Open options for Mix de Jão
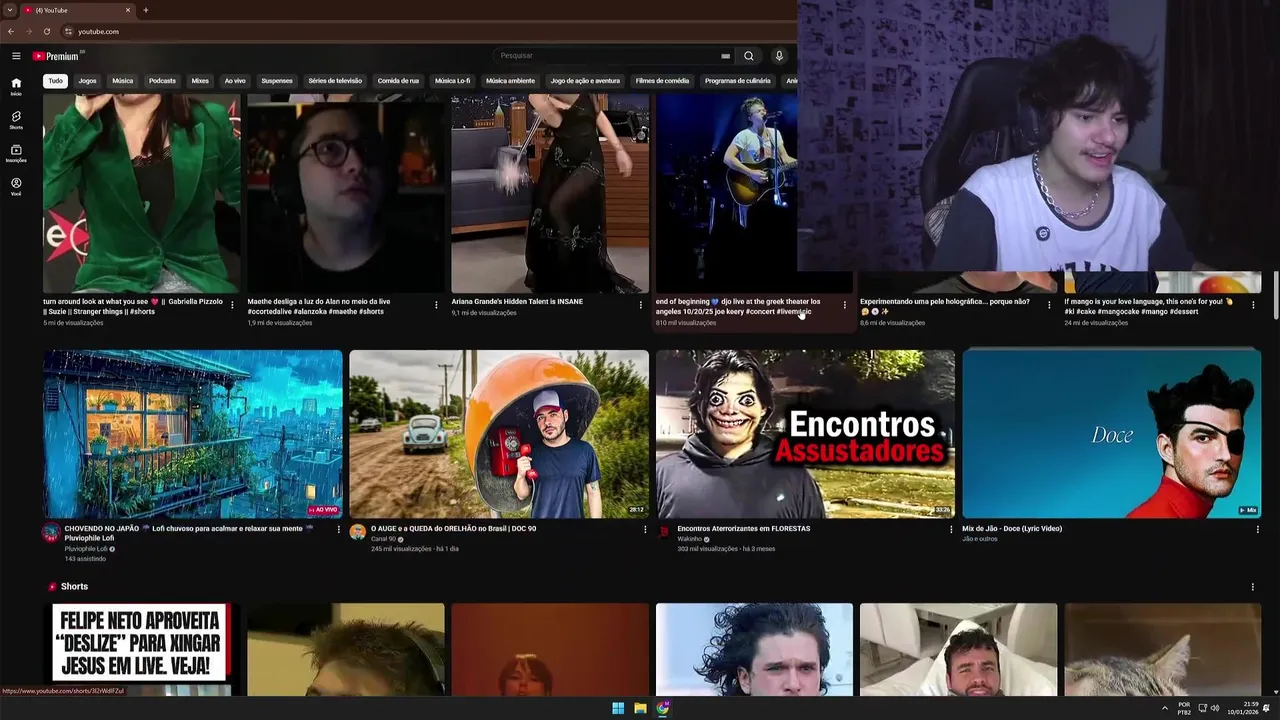The image size is (1280, 720). pyautogui.click(x=1258, y=530)
